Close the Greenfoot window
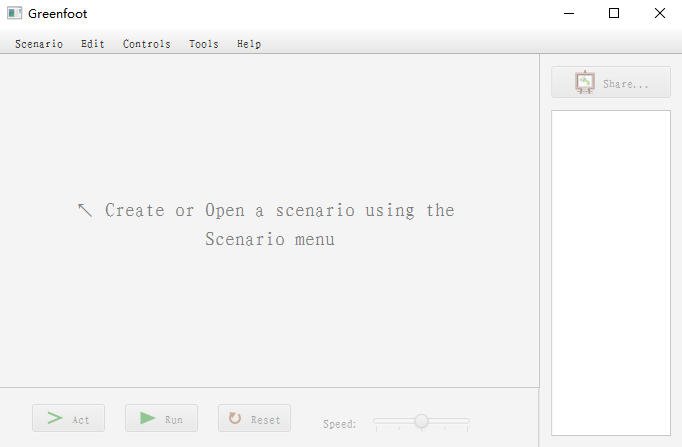The width and height of the screenshot is (682, 447). coord(660,13)
